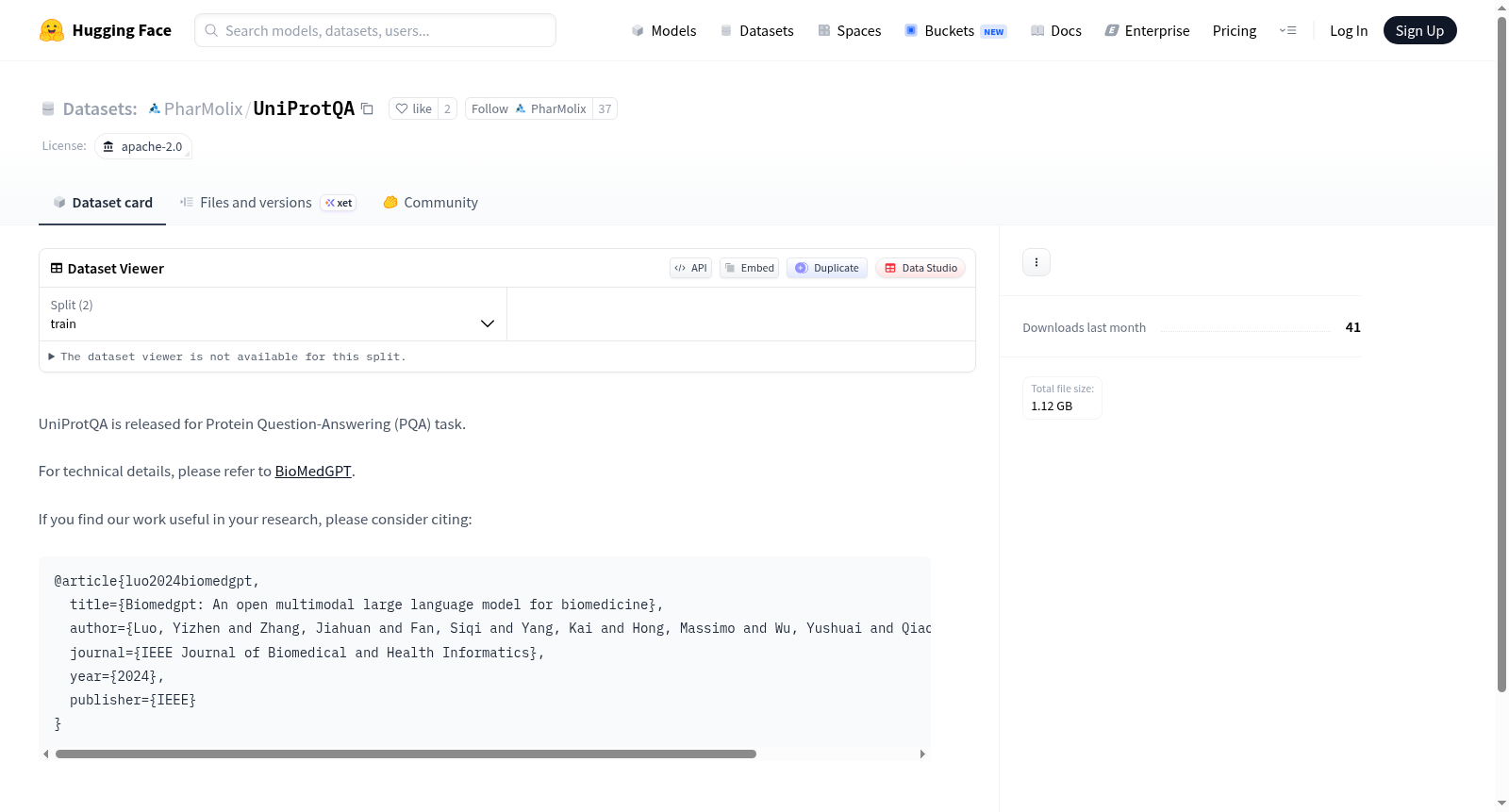The height and width of the screenshot is (812, 1509).
Task: Click the apache-2.0 license tag
Action: coord(143,146)
